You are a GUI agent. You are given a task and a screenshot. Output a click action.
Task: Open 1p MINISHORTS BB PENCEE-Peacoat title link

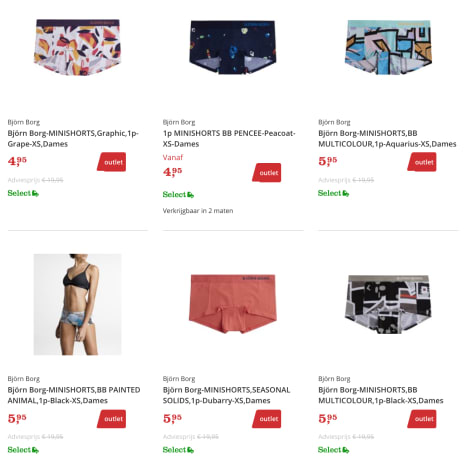229,139
